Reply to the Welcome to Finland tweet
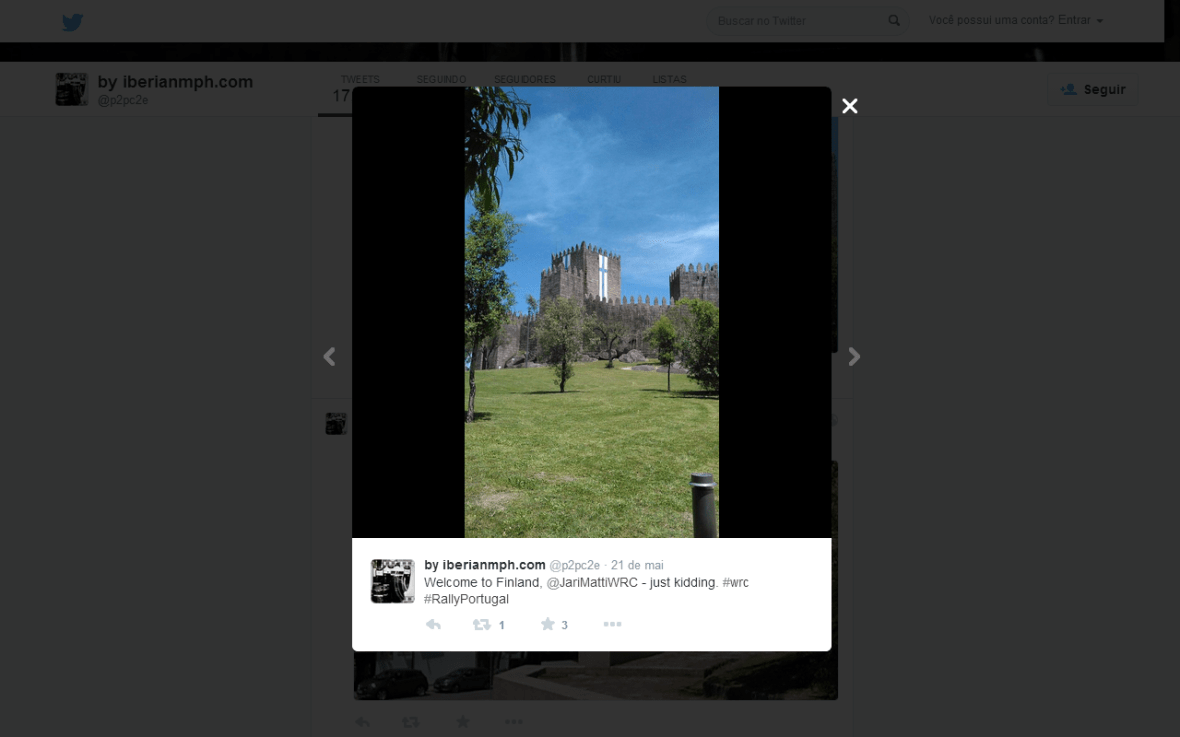1180x737 pixels. click(x=433, y=625)
